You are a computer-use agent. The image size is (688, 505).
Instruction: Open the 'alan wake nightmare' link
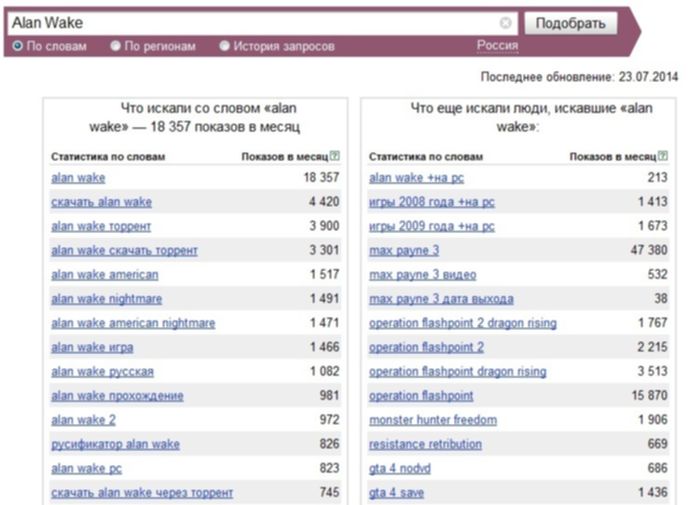click(x=107, y=299)
